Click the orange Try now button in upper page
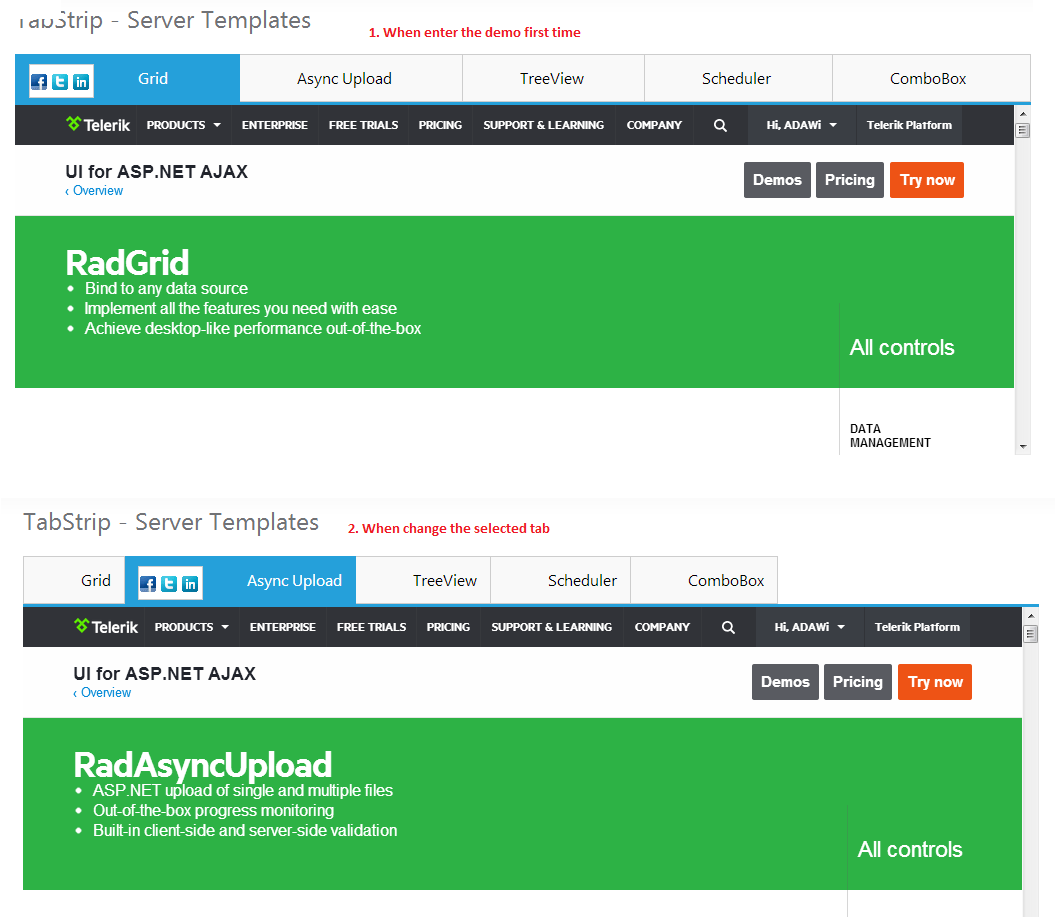This screenshot has width=1055, height=917. (927, 180)
